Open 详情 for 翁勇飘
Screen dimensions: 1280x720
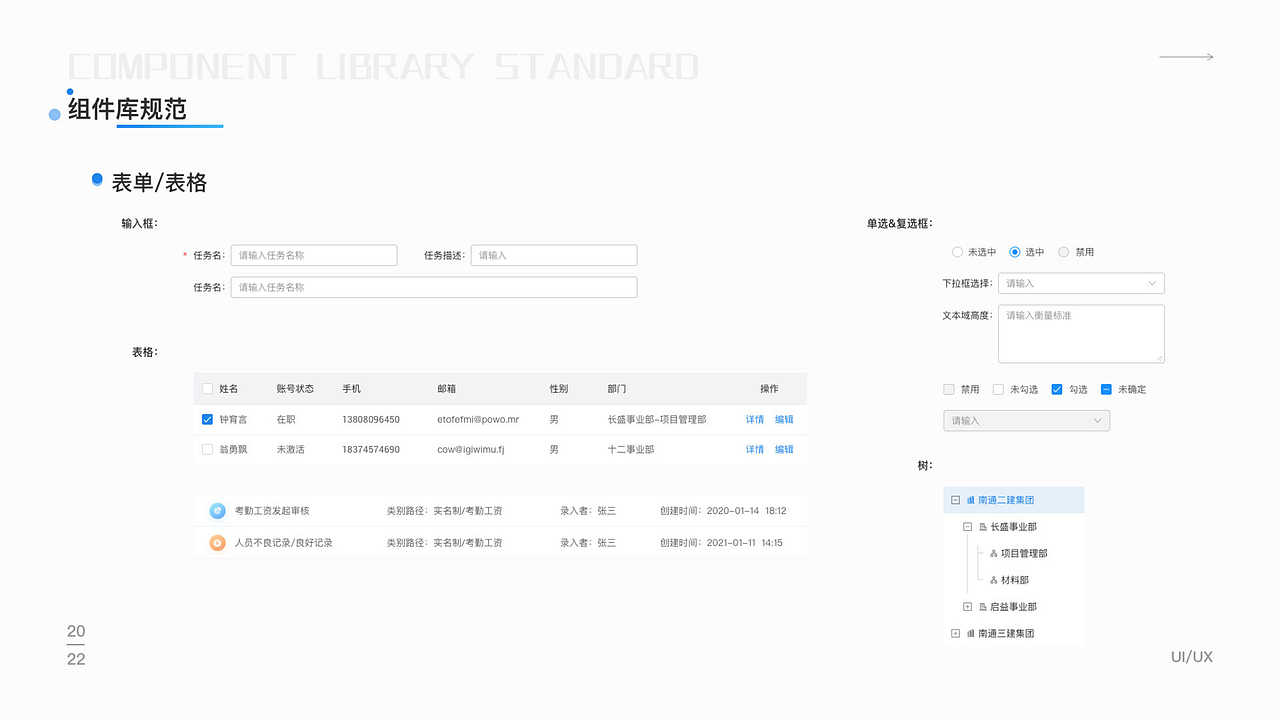point(755,450)
